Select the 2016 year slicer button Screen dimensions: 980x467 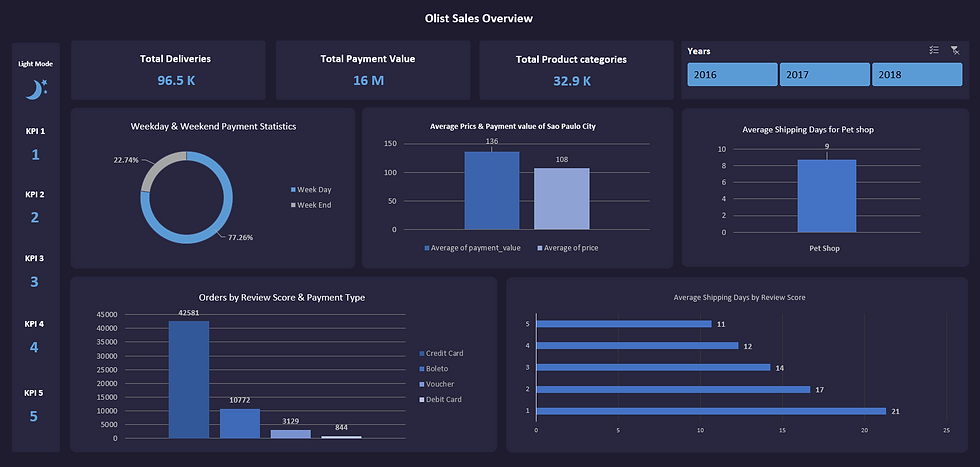732,74
